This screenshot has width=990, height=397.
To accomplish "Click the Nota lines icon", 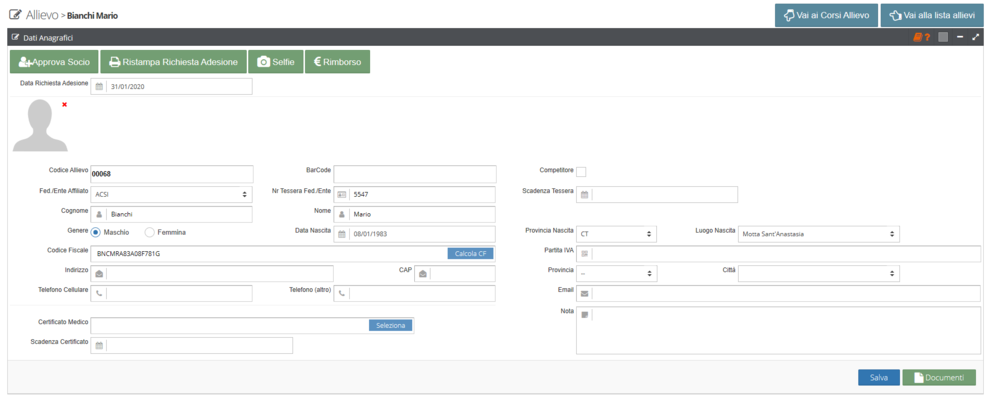I will coord(585,314).
